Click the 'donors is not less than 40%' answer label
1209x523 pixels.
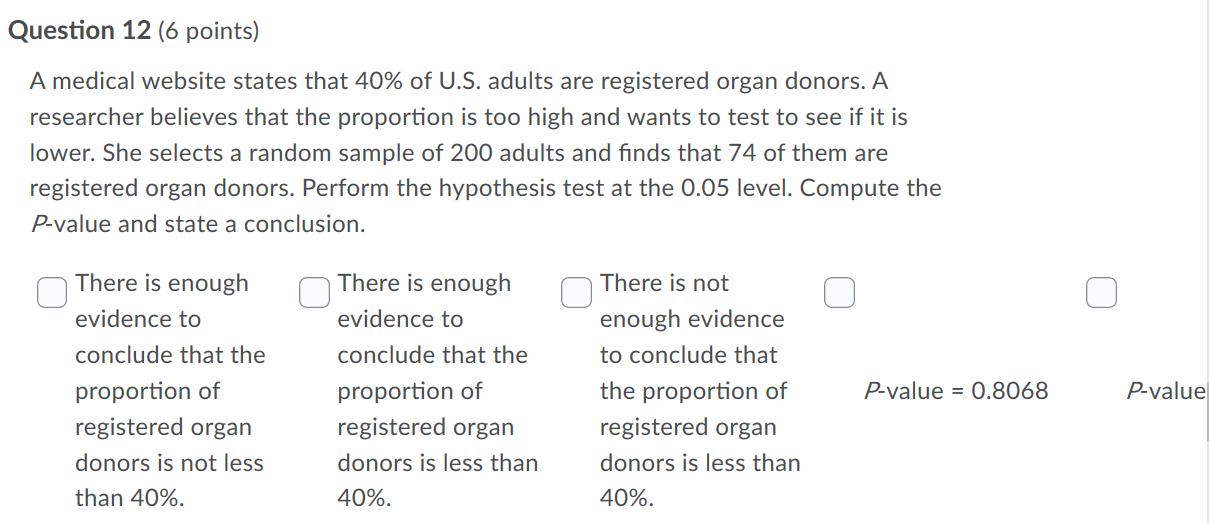171,391
